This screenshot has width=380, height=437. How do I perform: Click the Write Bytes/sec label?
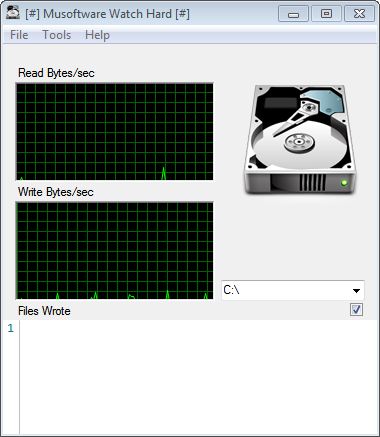[x=56, y=192]
